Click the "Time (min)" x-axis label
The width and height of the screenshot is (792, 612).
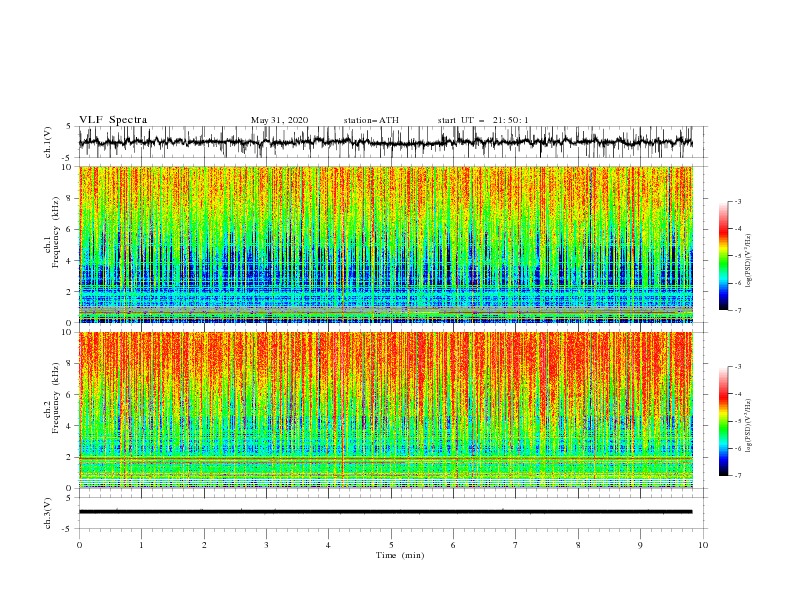400,555
